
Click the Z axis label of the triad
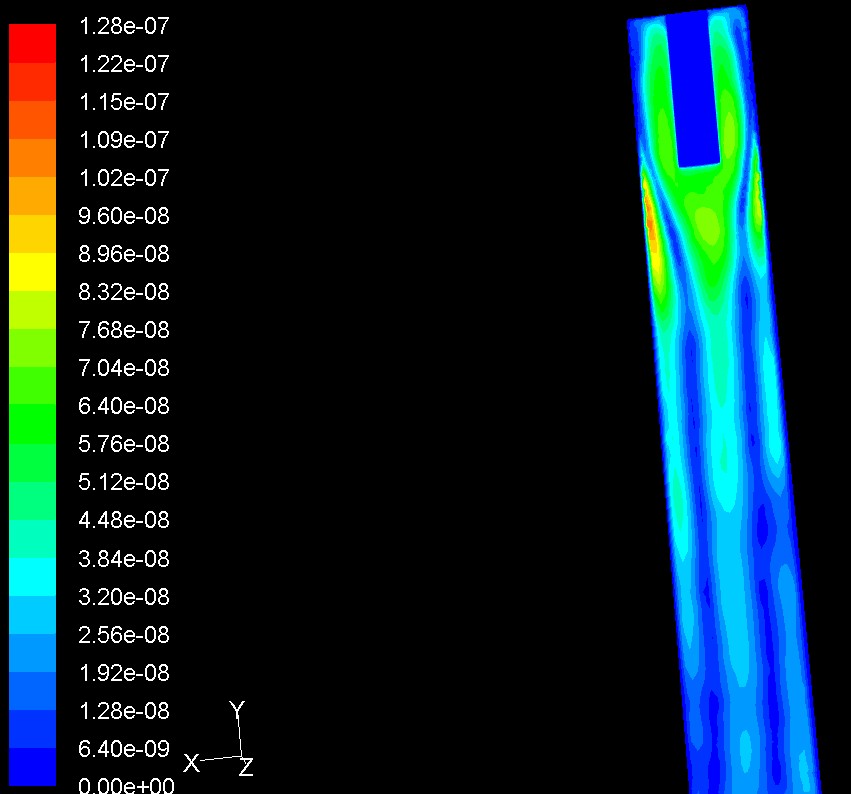pyautogui.click(x=246, y=768)
